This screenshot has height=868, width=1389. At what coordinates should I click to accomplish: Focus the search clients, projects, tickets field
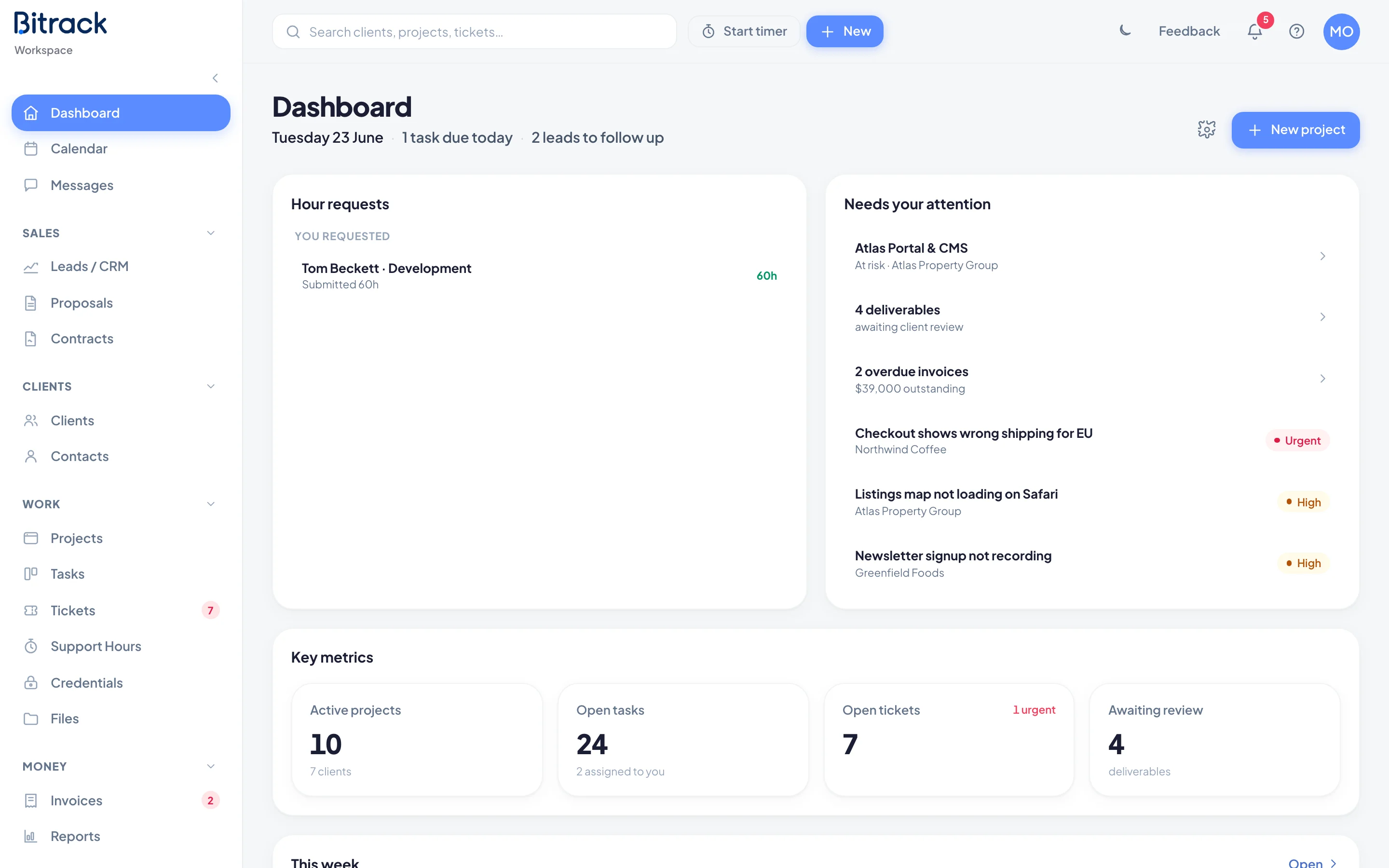pyautogui.click(x=474, y=31)
